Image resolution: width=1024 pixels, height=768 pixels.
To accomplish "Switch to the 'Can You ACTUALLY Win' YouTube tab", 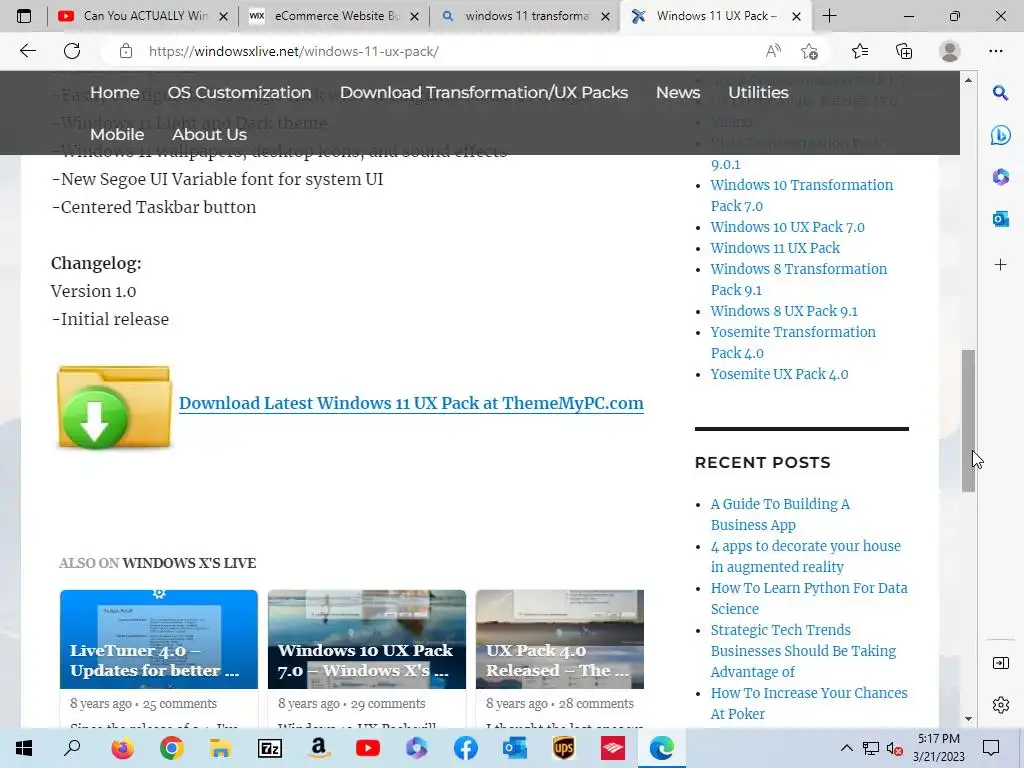I will pyautogui.click(x=142, y=16).
